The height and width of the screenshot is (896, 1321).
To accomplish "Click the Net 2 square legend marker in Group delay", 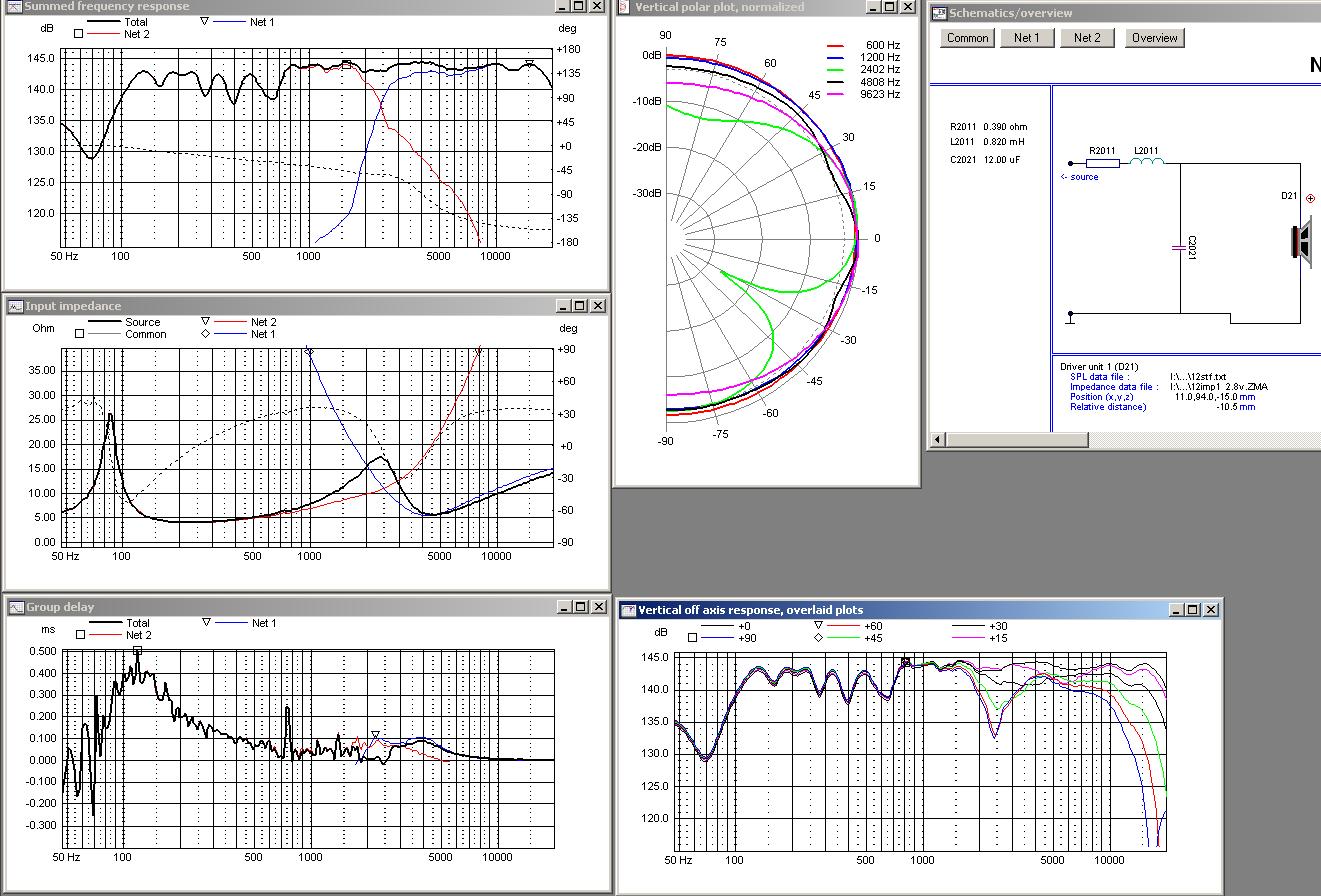I will 80,635.
